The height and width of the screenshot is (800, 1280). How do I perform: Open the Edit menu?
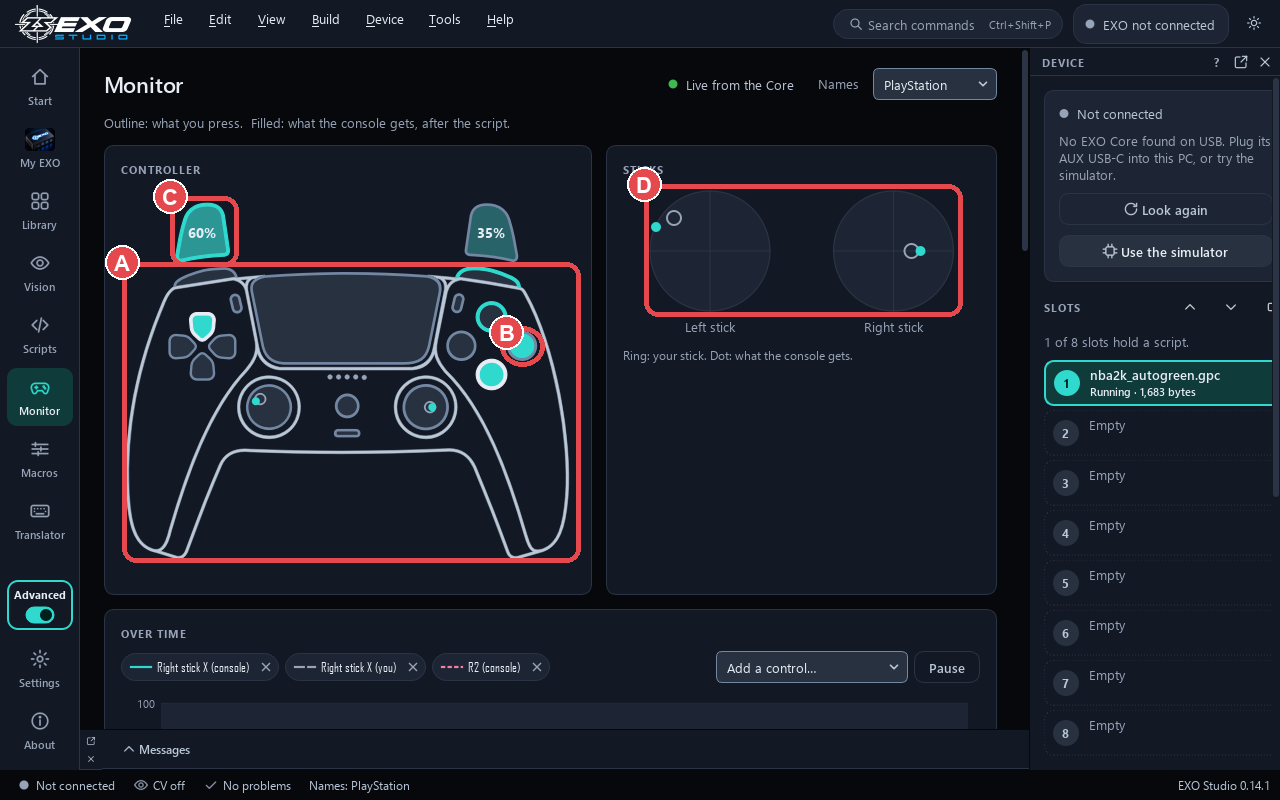[220, 20]
